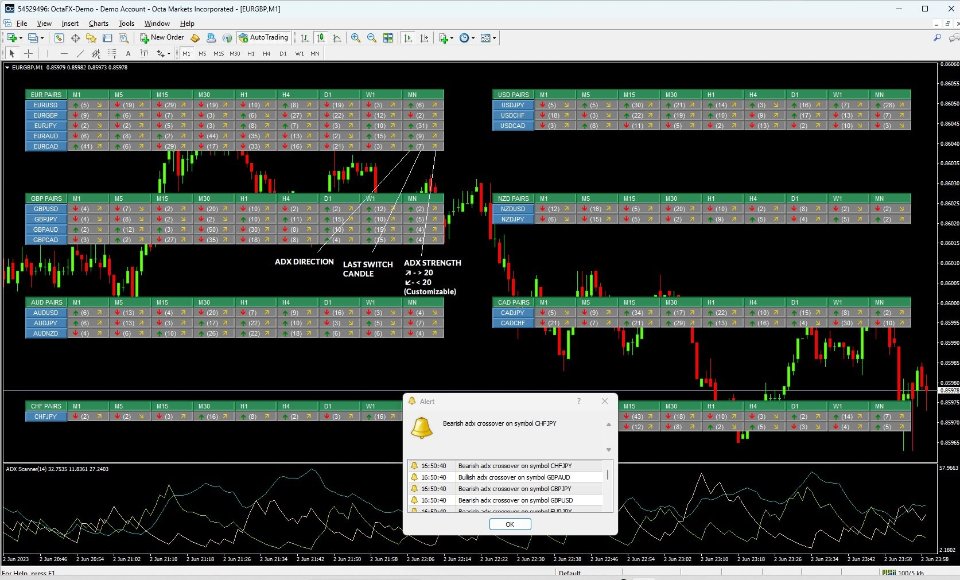Click the EURUSD dashboard symbol label
This screenshot has width=960, height=580.
tap(46, 105)
